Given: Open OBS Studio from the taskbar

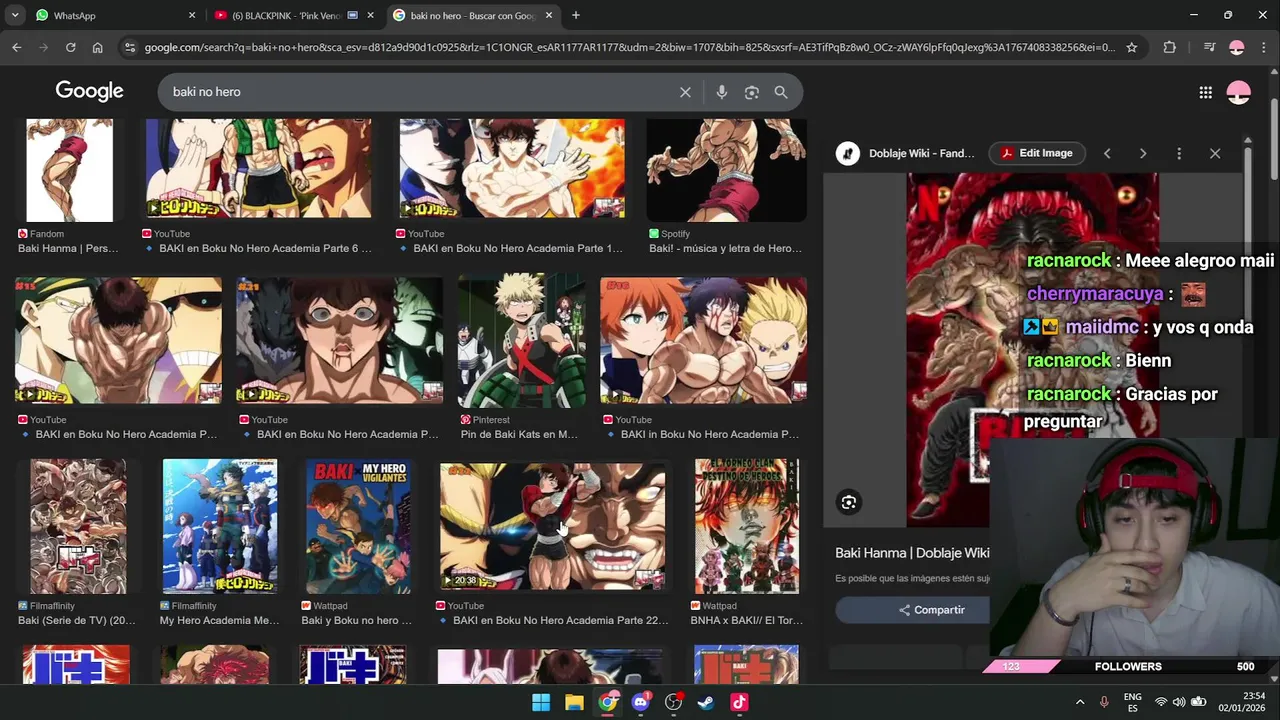Looking at the screenshot, I should click(x=673, y=702).
